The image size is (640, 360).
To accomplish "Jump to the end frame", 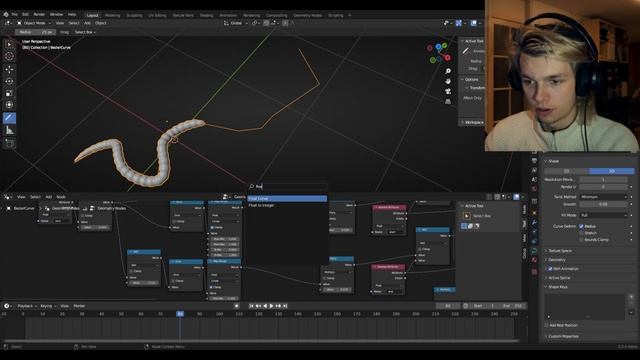I will [285, 306].
